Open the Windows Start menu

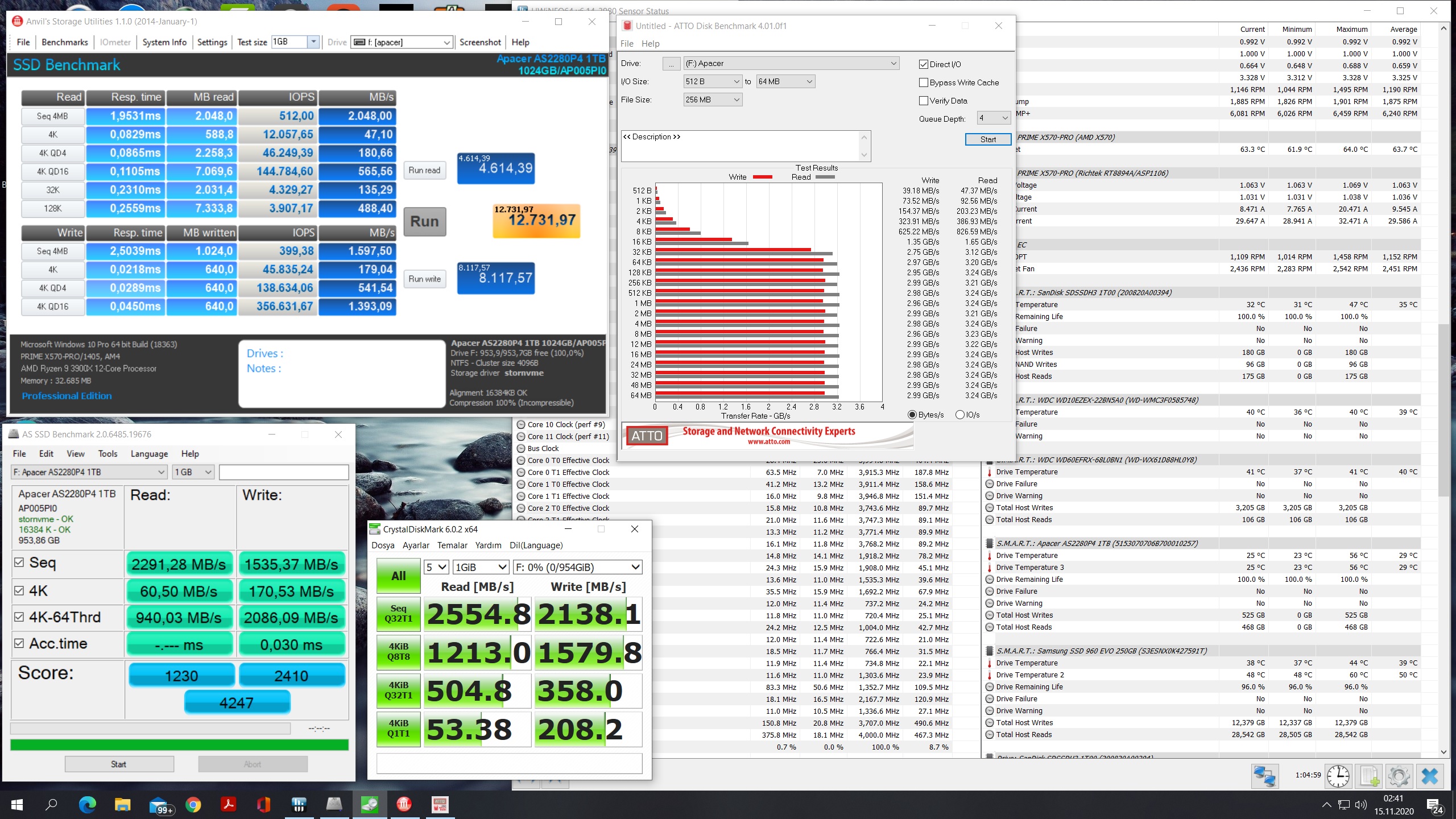pos(17,805)
